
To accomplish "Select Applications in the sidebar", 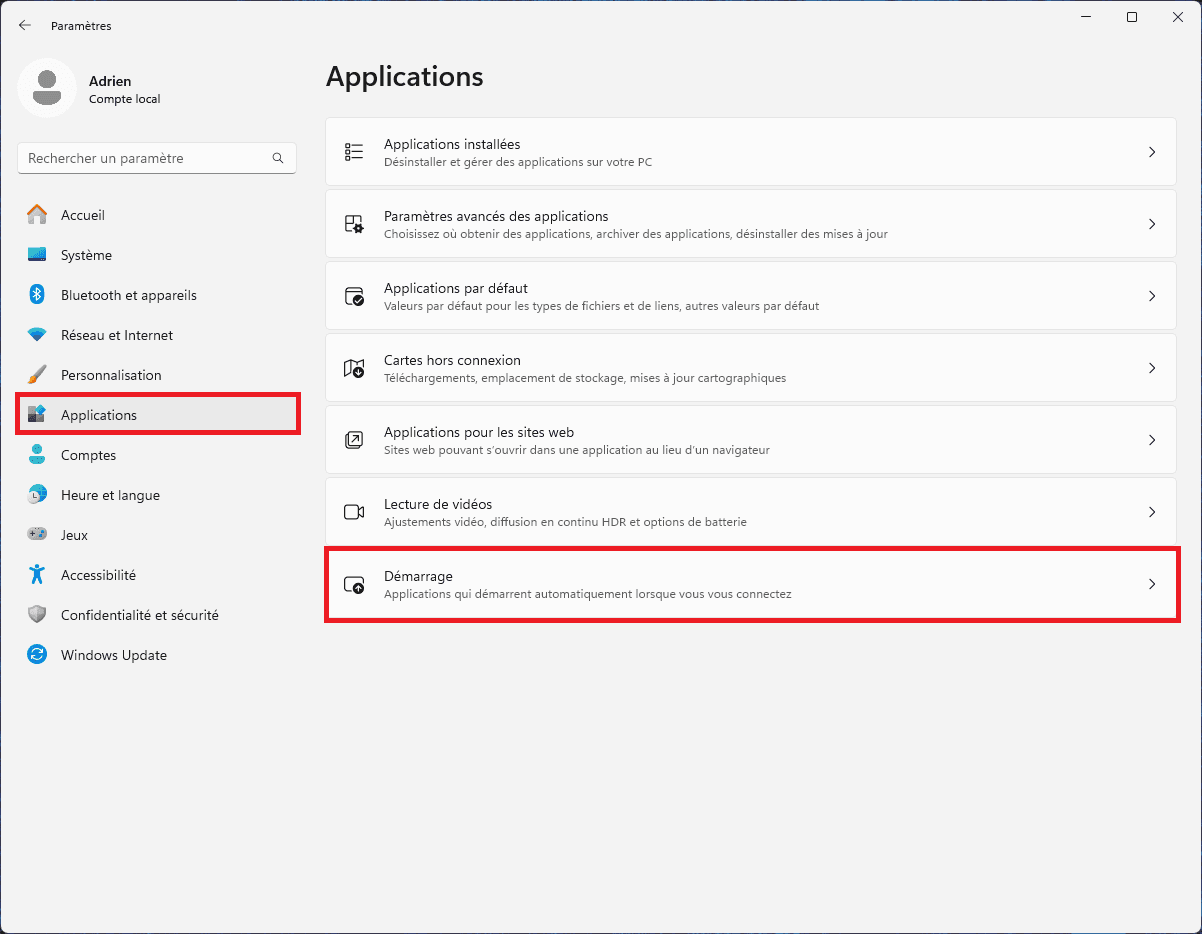I will pos(157,415).
